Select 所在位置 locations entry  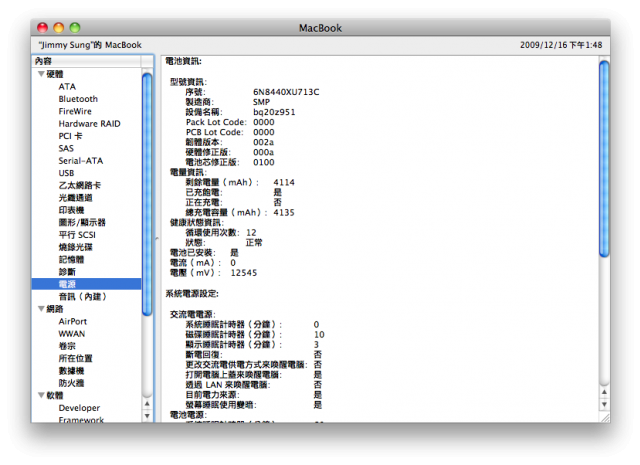click(x=76, y=358)
